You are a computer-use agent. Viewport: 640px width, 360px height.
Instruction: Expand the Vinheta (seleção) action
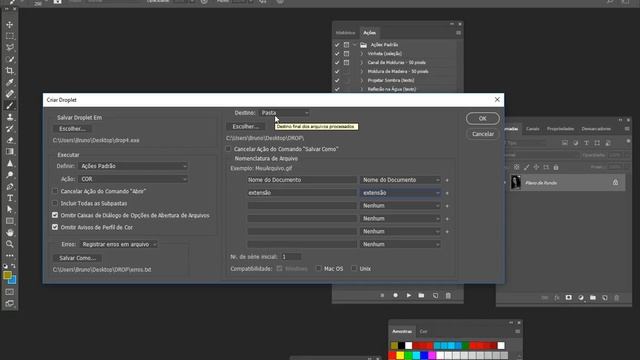(x=362, y=53)
